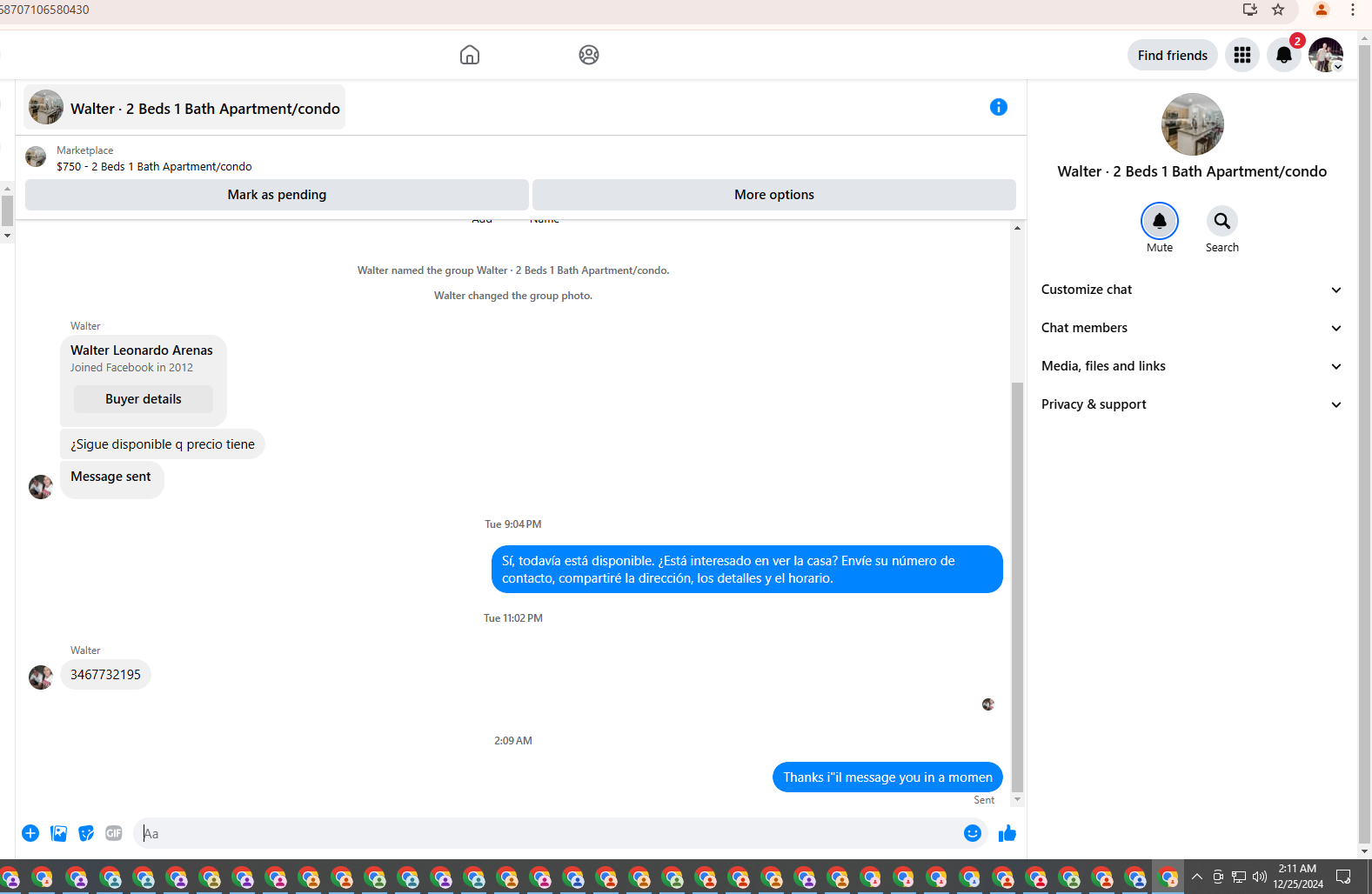
Task: Open the Chrome three-dot menu
Action: tap(1353, 10)
